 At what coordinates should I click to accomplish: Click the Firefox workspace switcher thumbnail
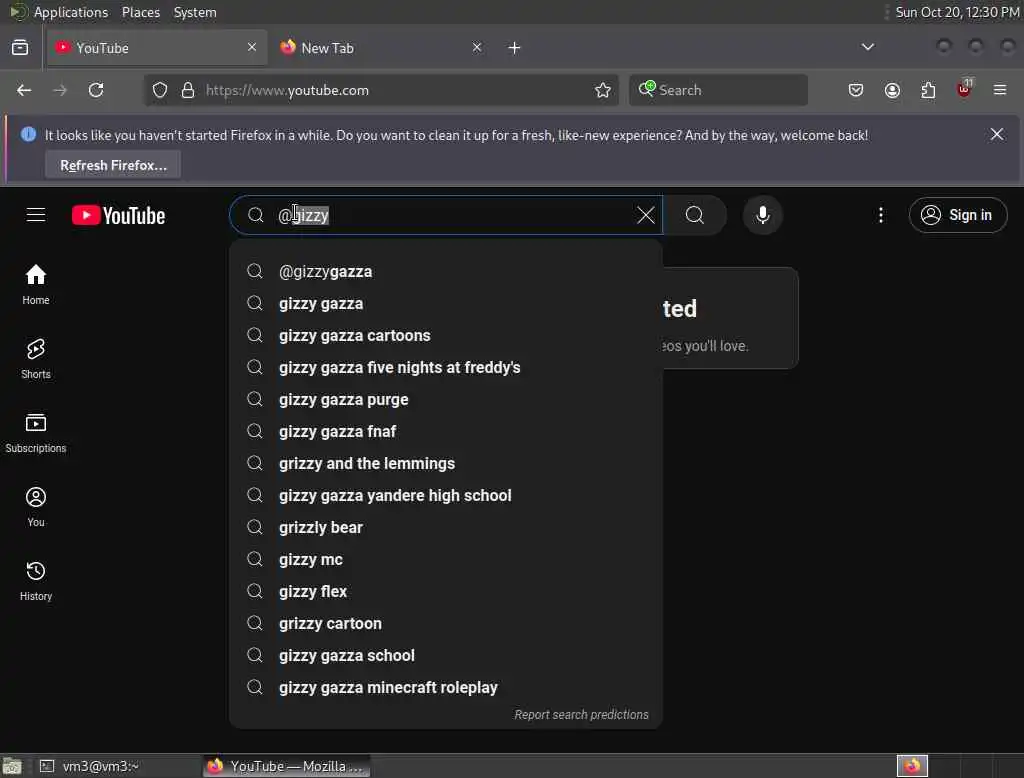coord(912,766)
